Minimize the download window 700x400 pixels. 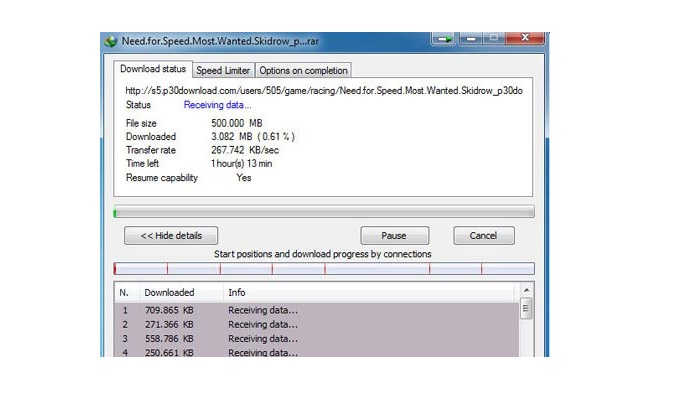(471, 39)
